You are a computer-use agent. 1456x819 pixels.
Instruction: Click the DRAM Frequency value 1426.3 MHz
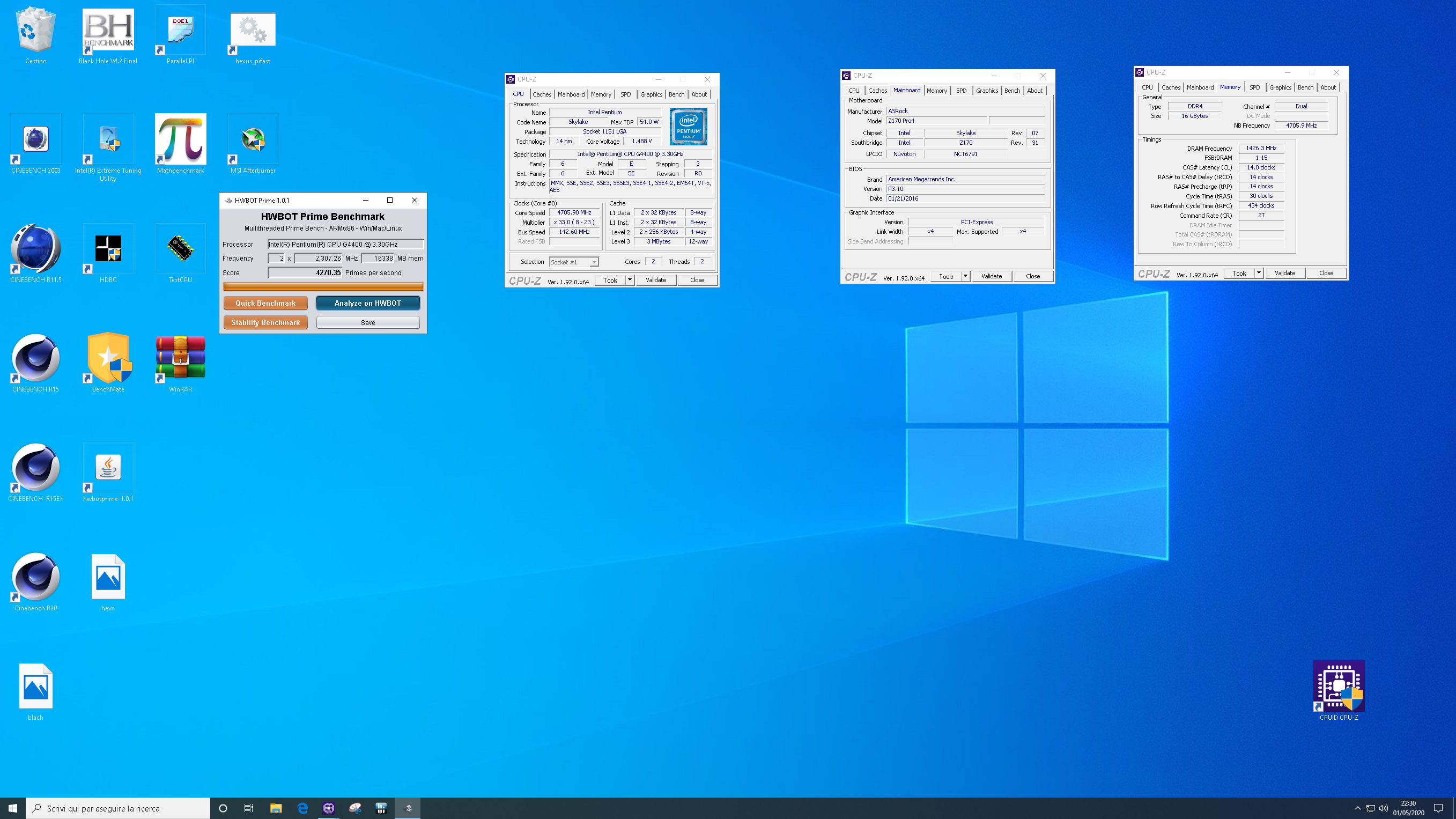click(1261, 148)
